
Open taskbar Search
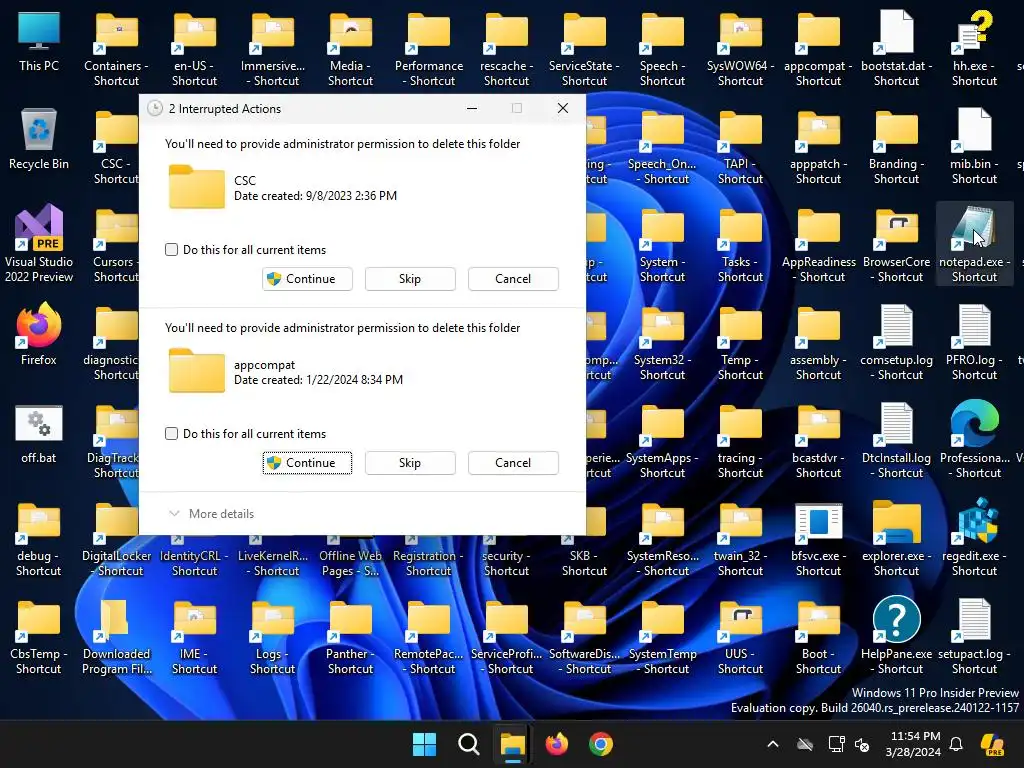click(x=468, y=744)
